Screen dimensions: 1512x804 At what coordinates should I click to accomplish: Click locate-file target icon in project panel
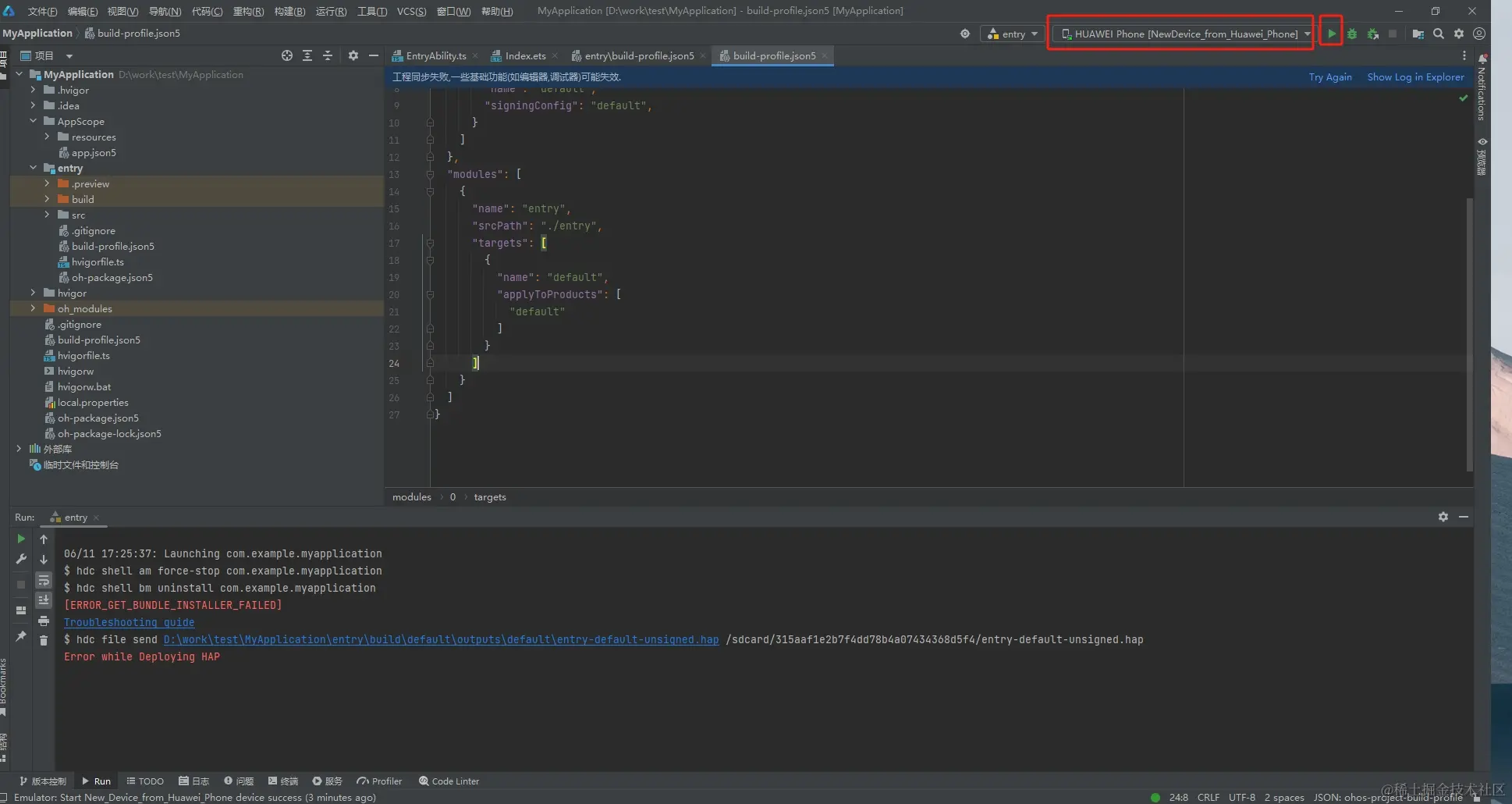tap(287, 55)
